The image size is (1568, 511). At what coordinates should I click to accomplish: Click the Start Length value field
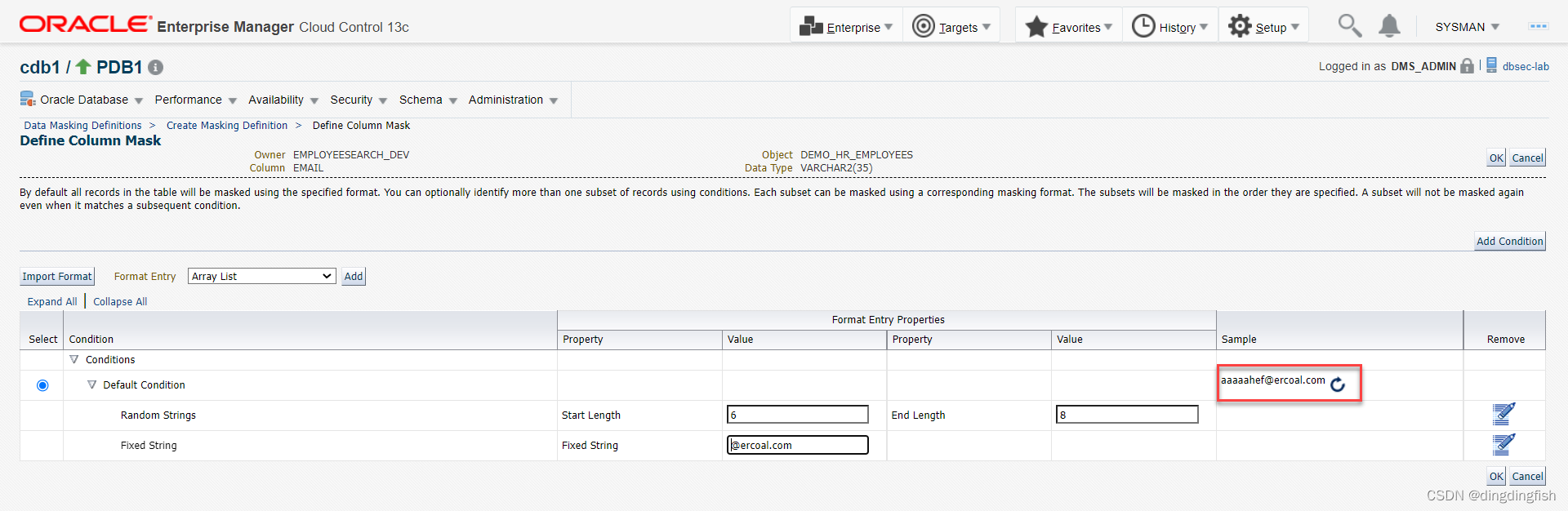pos(797,415)
